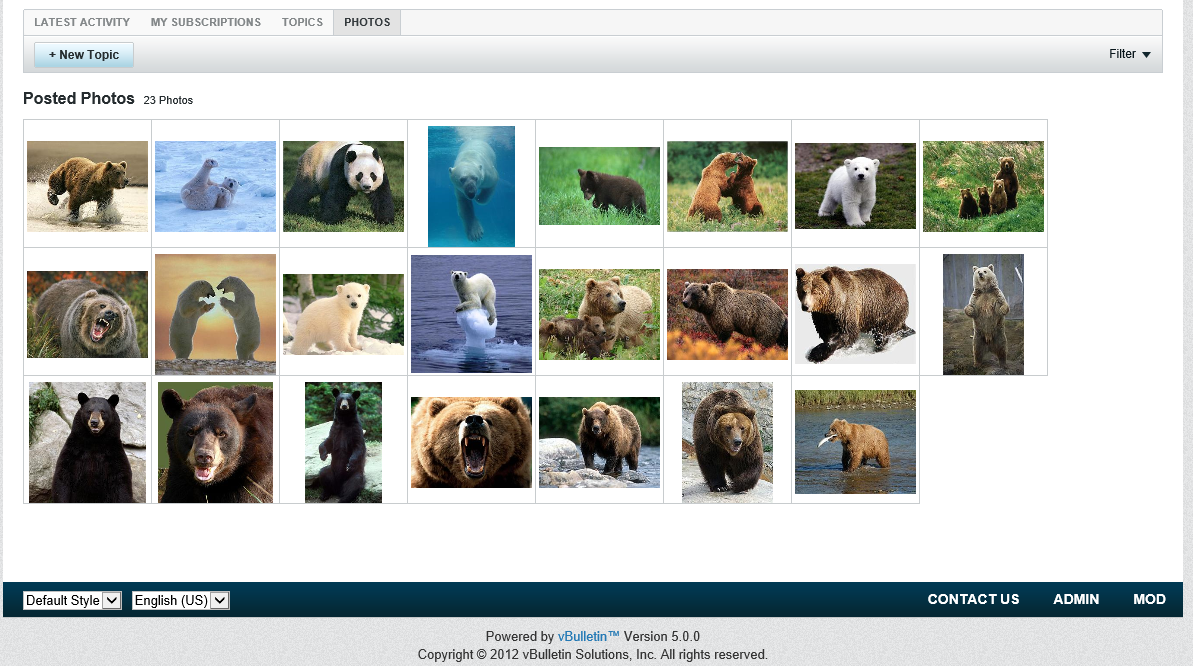Go to the Topics tab

click(302, 22)
